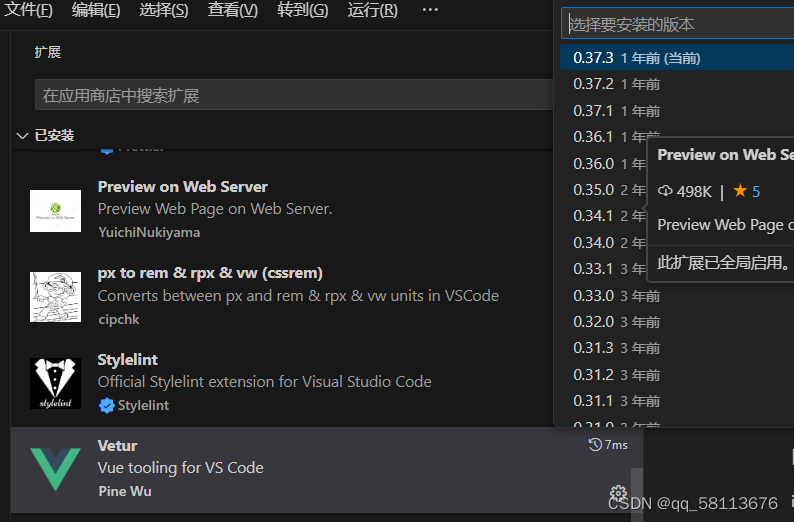The width and height of the screenshot is (794, 522).
Task: Focus the version selection input box
Action: click(x=678, y=24)
